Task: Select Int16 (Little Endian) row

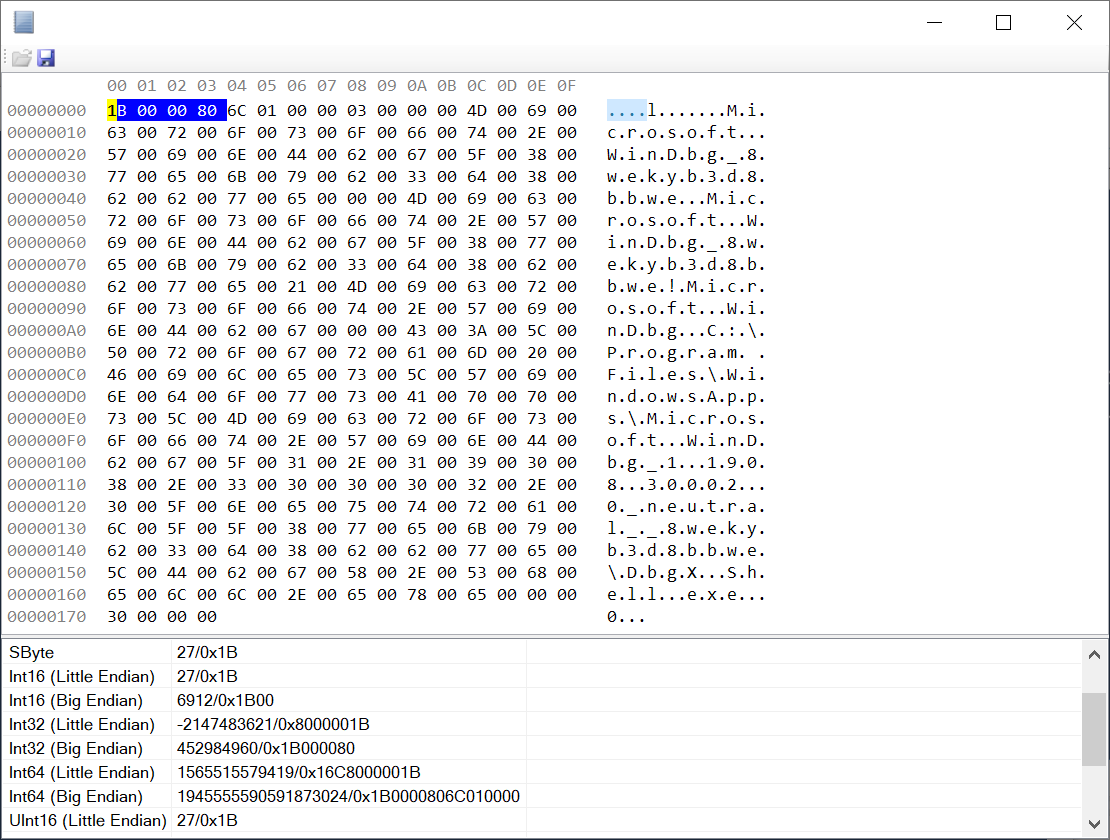Action: (x=542, y=677)
